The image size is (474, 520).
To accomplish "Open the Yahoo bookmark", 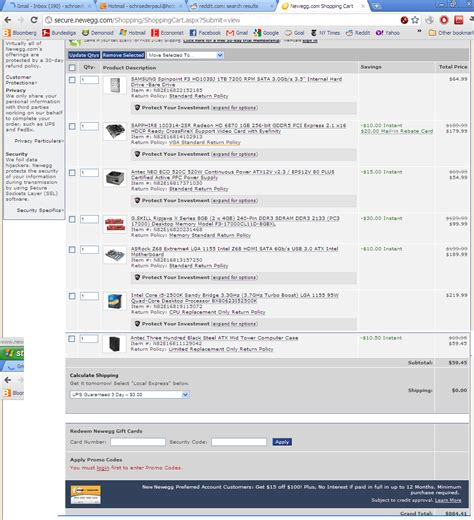I will point(388,33).
